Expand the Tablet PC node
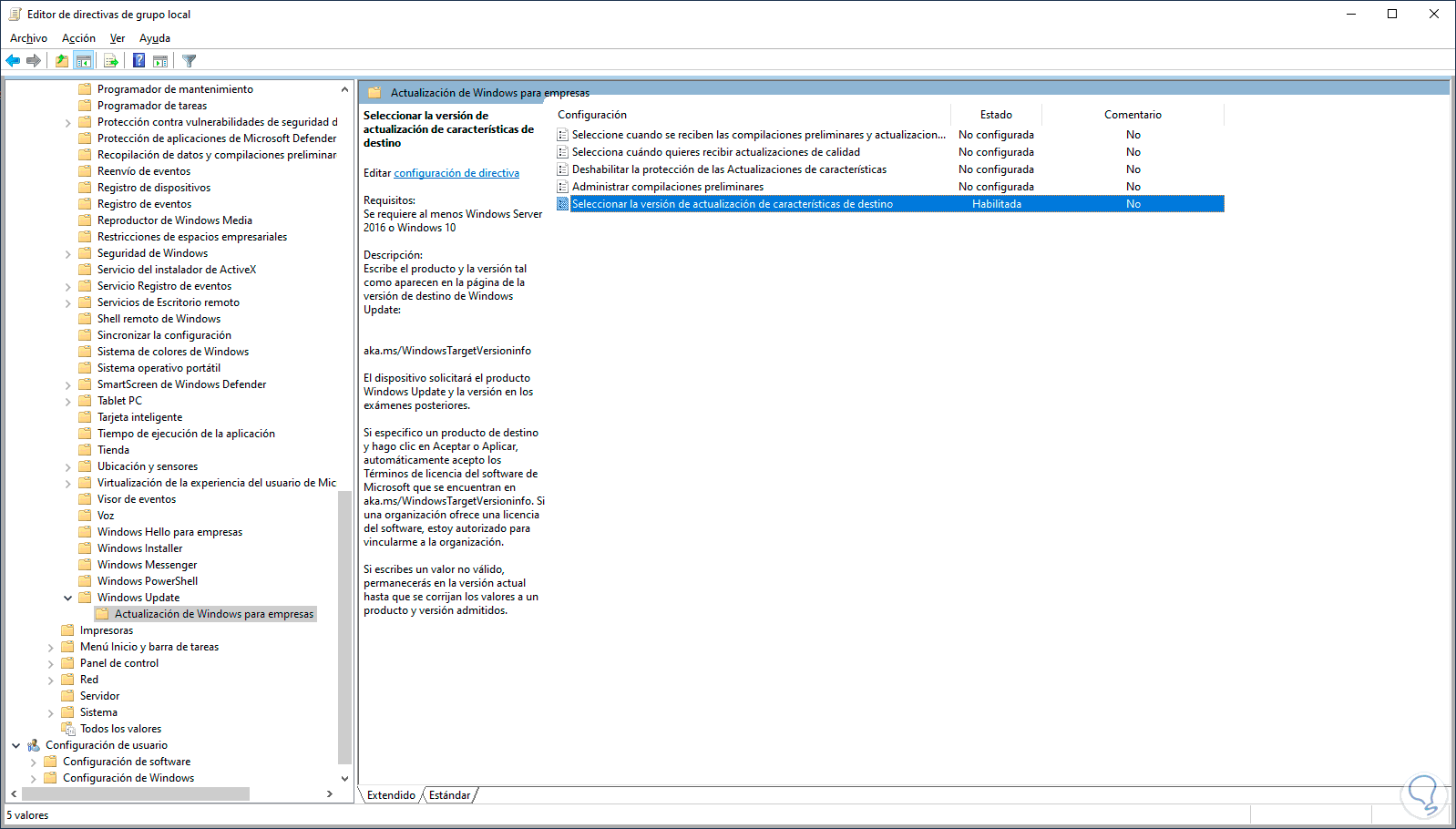1456x829 pixels. pos(67,402)
